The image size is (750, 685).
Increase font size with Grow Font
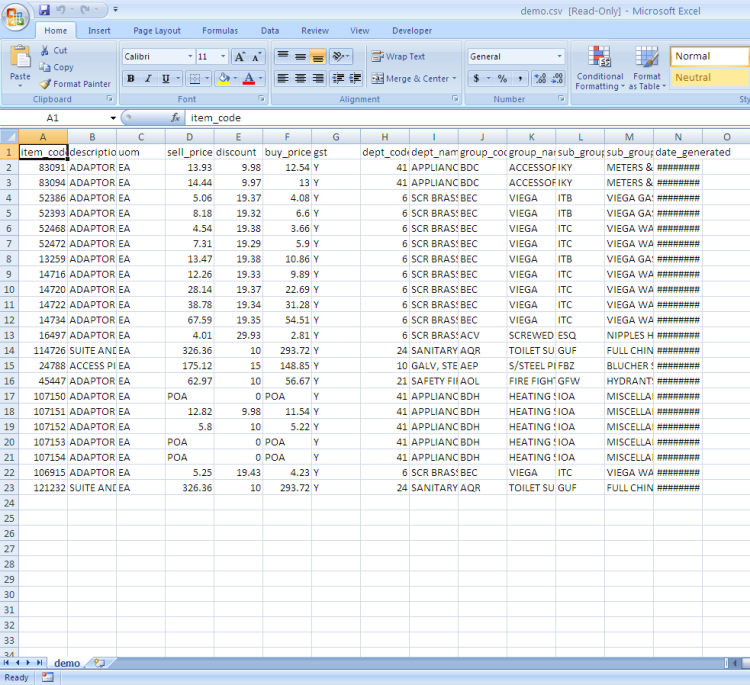239,57
